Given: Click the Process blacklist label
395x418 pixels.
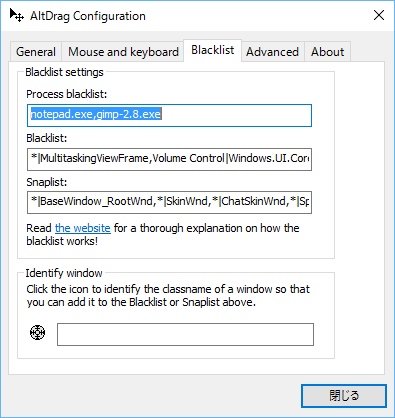Looking at the screenshot, I should (67, 94).
